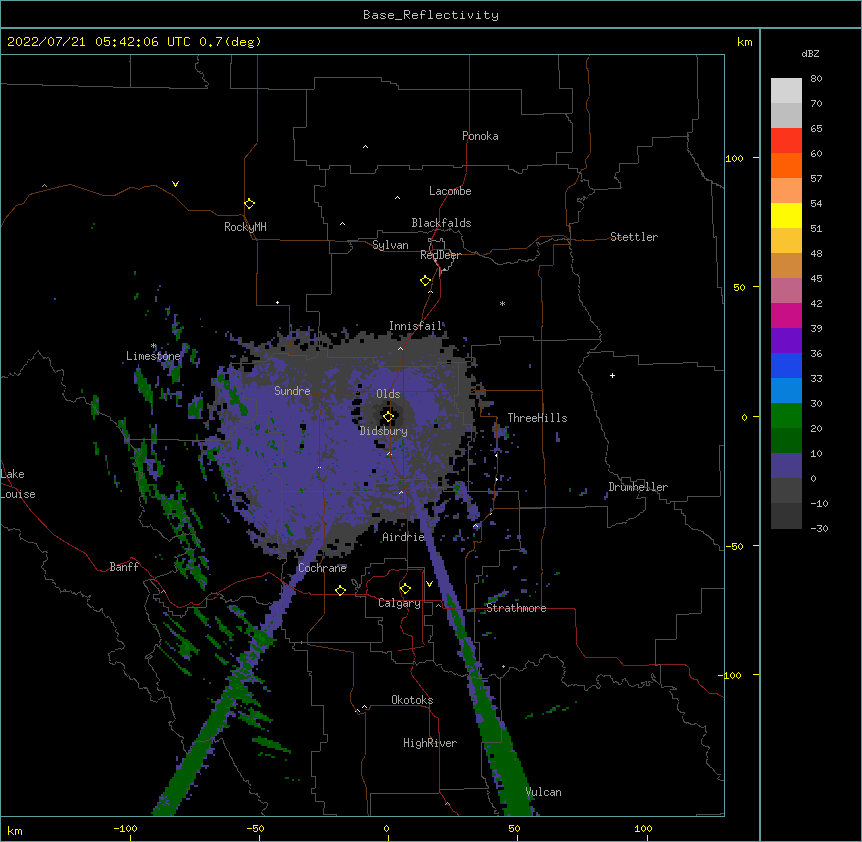The height and width of the screenshot is (842, 862).
Task: Click the Lake Louise label
Action: coord(18,484)
